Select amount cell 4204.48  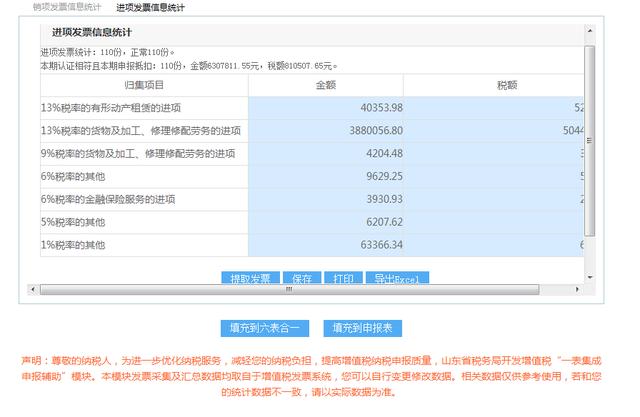tap(326, 153)
